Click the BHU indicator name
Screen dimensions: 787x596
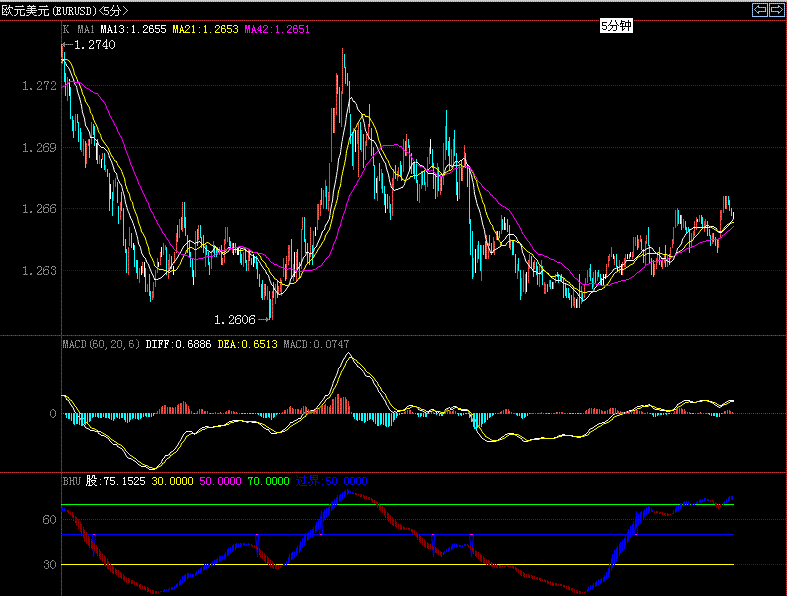(x=71, y=481)
